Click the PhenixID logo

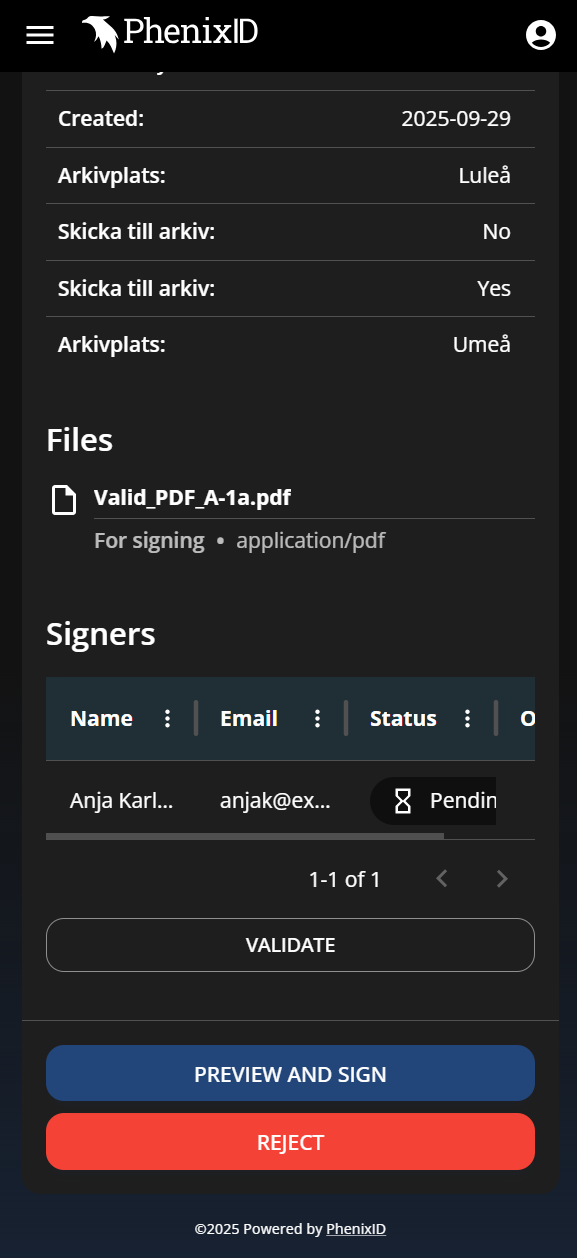click(x=170, y=34)
